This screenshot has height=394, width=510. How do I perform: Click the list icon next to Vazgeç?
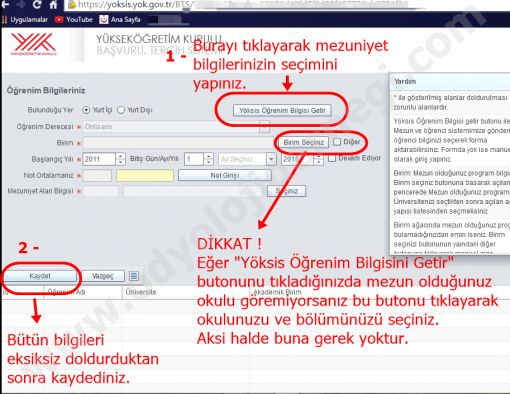[x=134, y=276]
